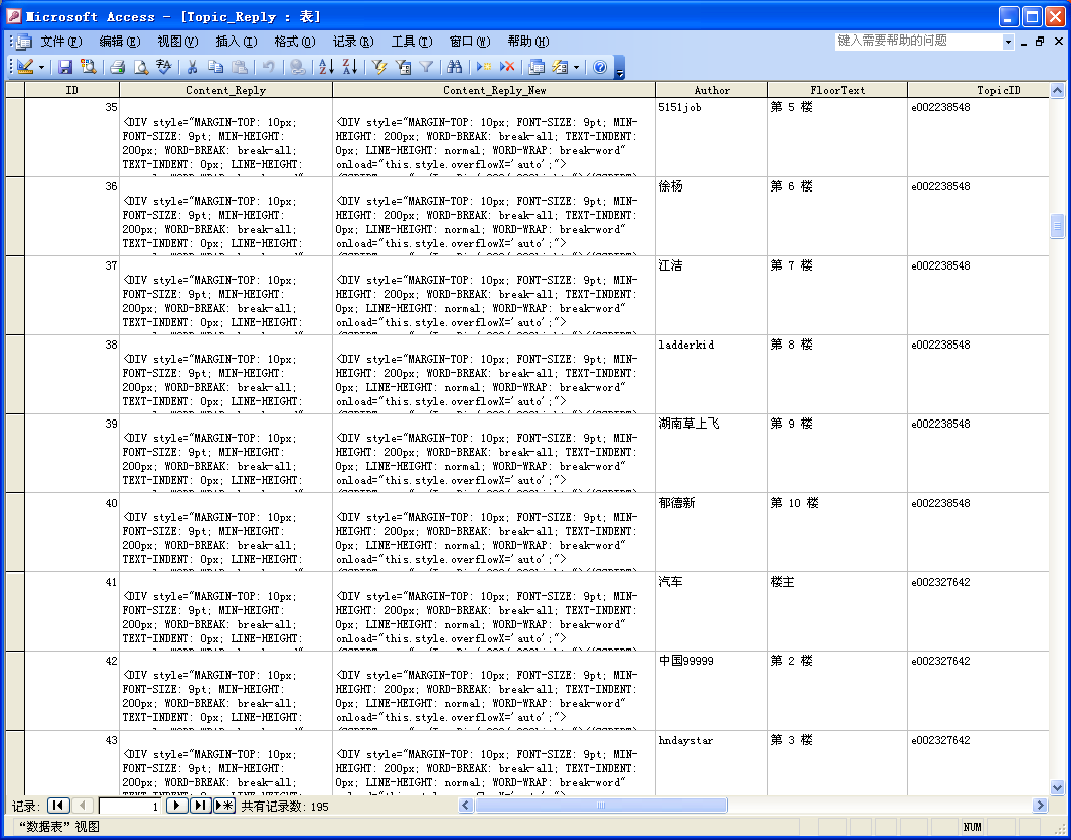Go to the next record
The height and width of the screenshot is (840, 1071).
(x=176, y=806)
